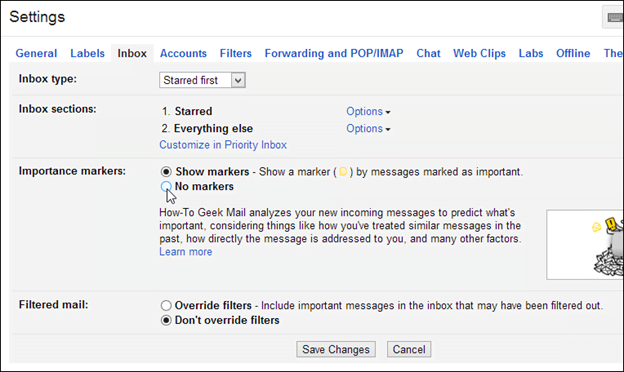Switch to the Labels tab
The image size is (624, 372).
88,53
